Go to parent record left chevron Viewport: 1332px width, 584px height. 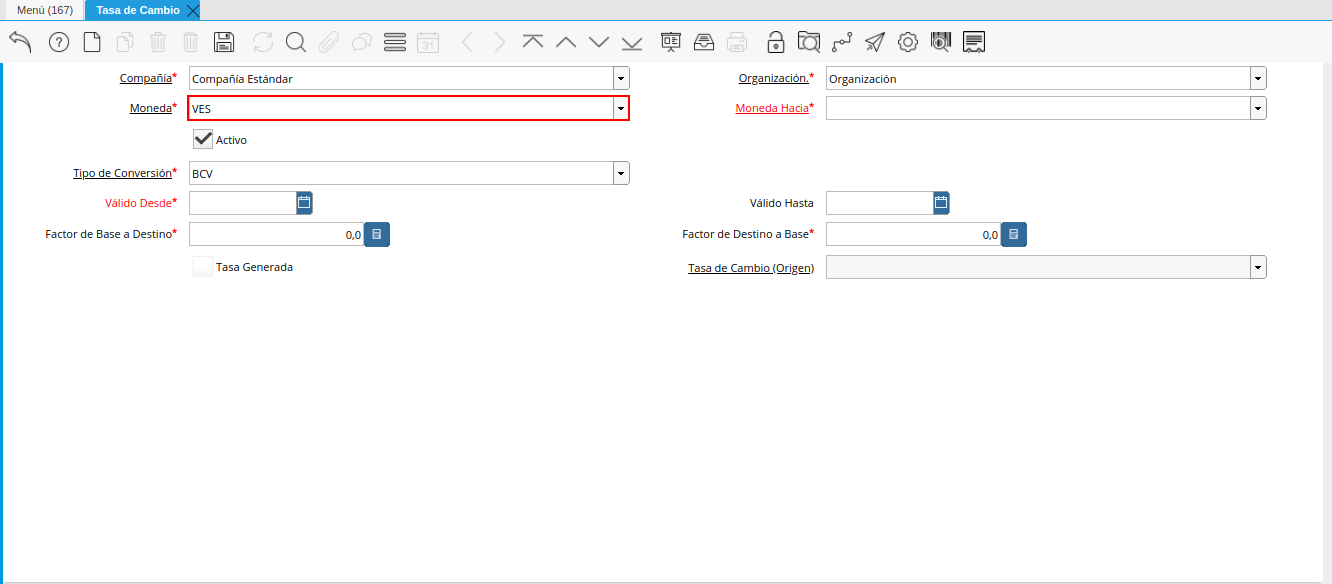(467, 42)
